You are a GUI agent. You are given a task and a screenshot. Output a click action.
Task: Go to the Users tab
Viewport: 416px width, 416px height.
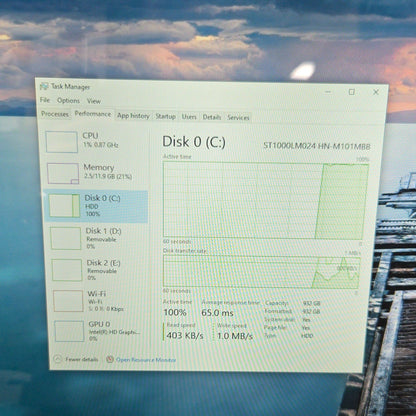pyautogui.click(x=189, y=117)
